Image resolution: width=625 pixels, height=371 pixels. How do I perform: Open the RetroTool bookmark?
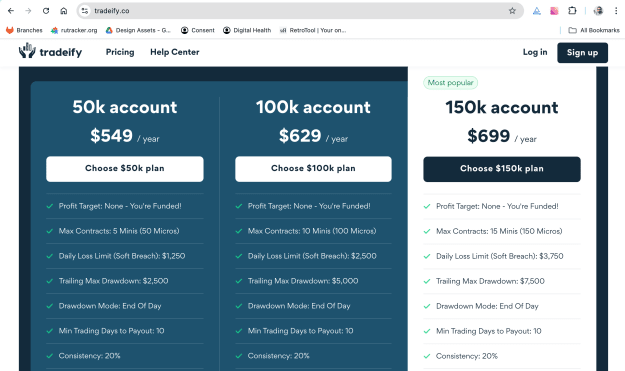(x=313, y=30)
